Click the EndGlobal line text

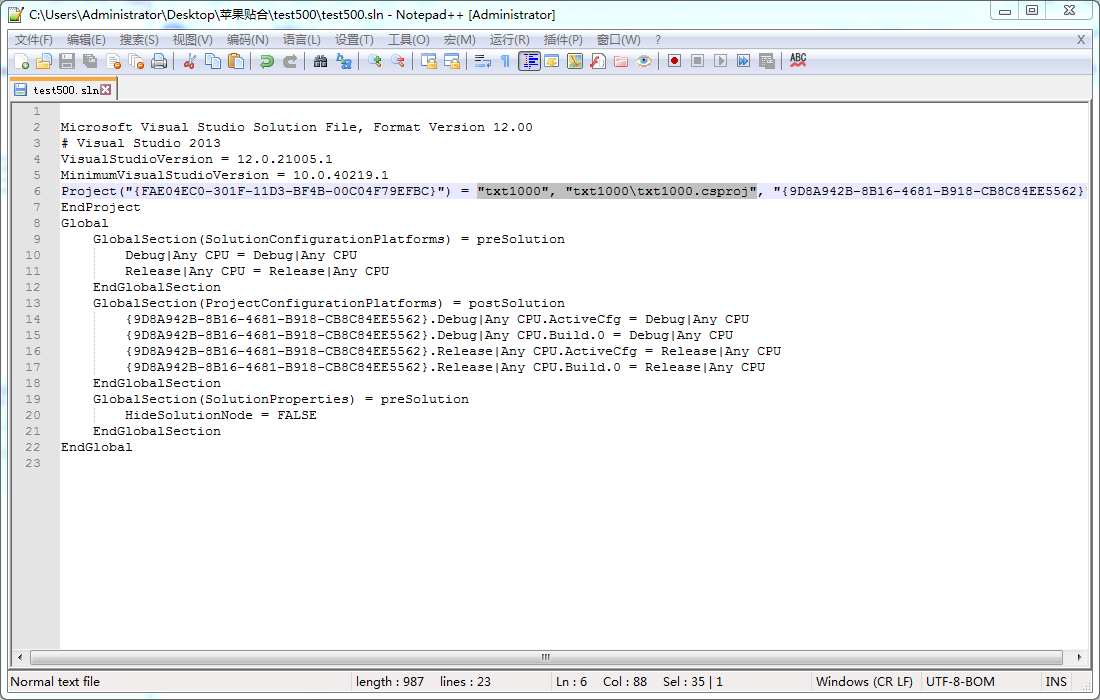pyautogui.click(x=96, y=447)
